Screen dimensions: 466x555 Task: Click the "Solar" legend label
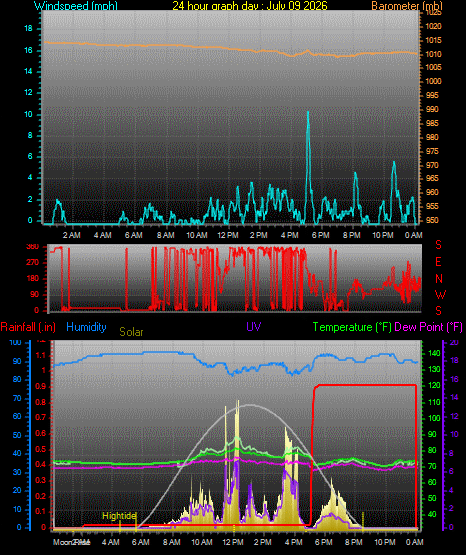tap(131, 332)
